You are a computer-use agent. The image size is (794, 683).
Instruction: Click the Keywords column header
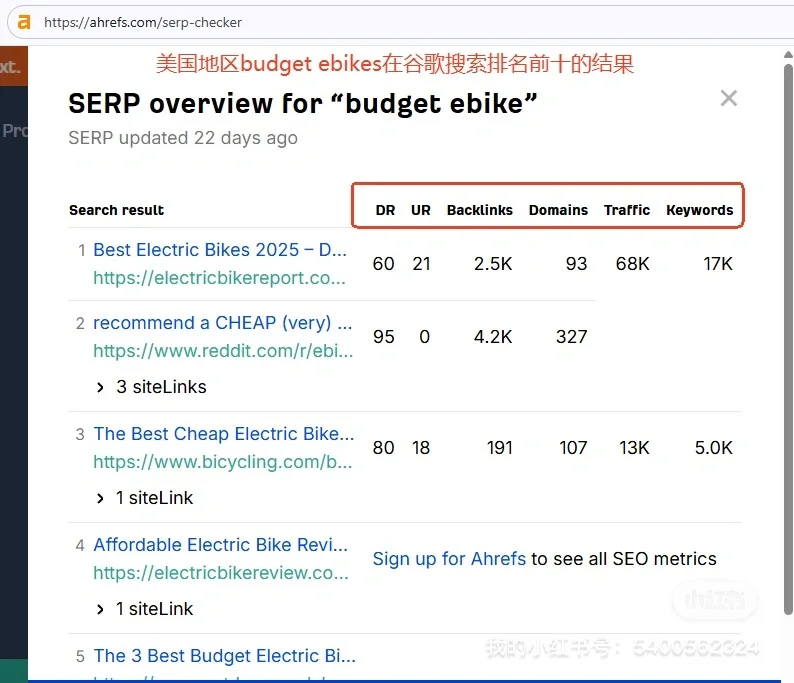(699, 210)
